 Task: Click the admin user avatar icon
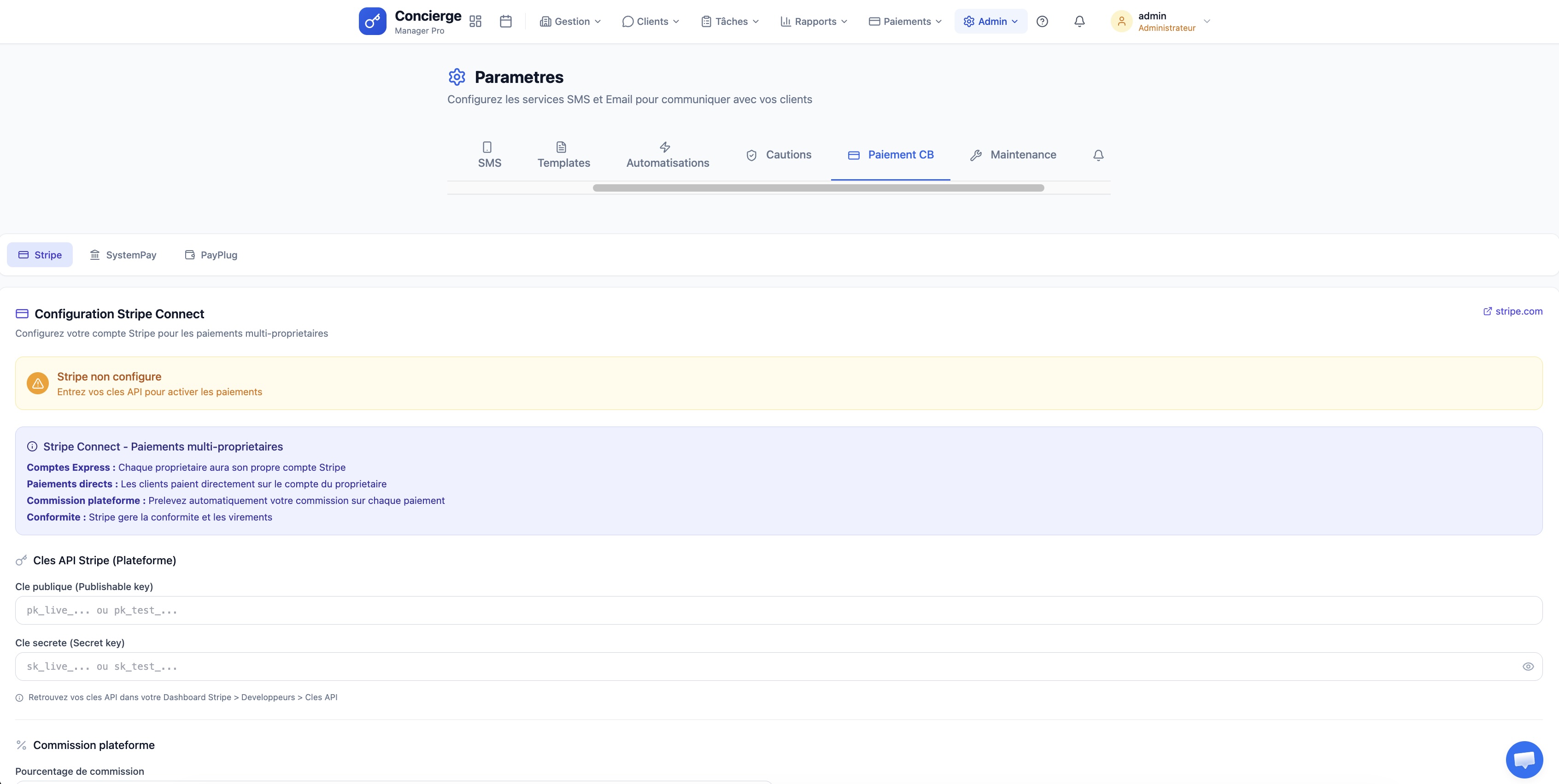(x=1121, y=21)
